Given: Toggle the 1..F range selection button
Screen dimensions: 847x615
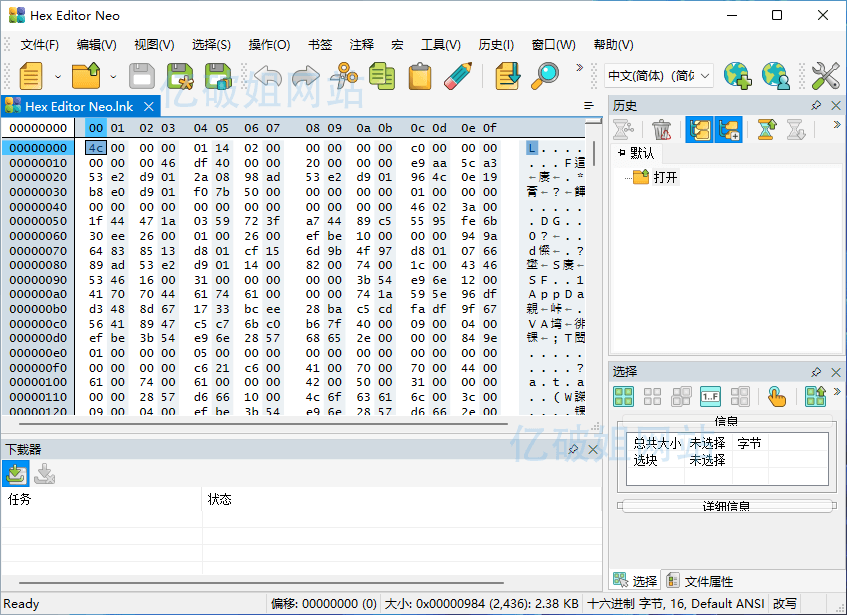Looking at the screenshot, I should click(x=710, y=396).
